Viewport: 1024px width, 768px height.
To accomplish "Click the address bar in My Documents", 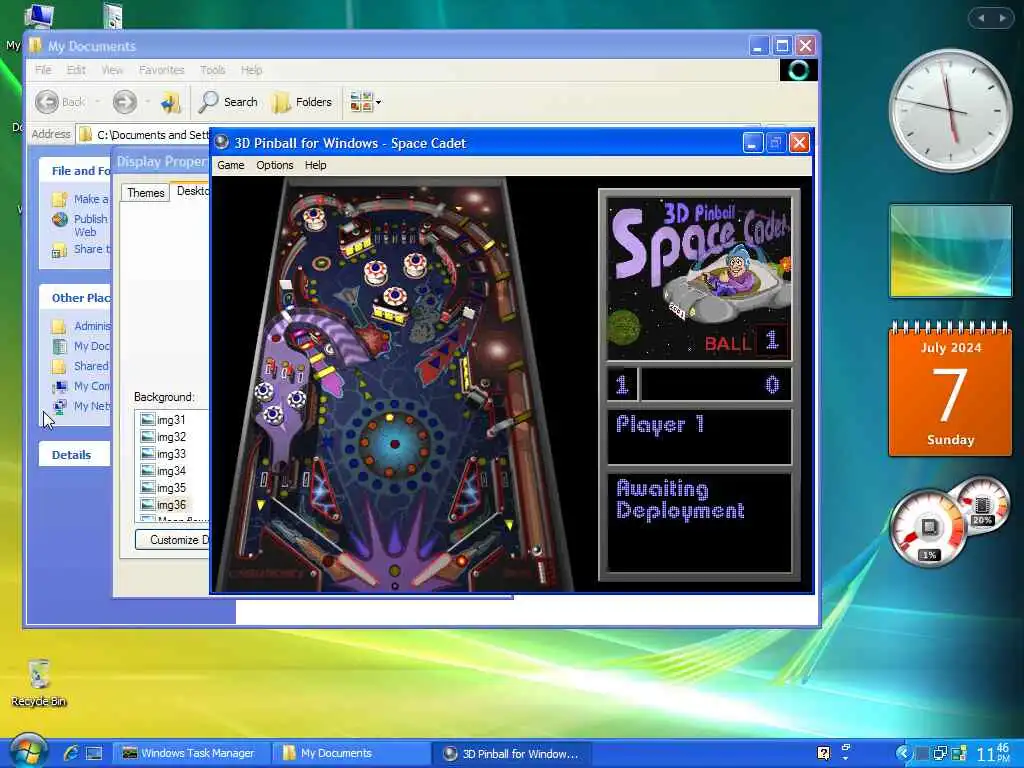I will pyautogui.click(x=144, y=135).
